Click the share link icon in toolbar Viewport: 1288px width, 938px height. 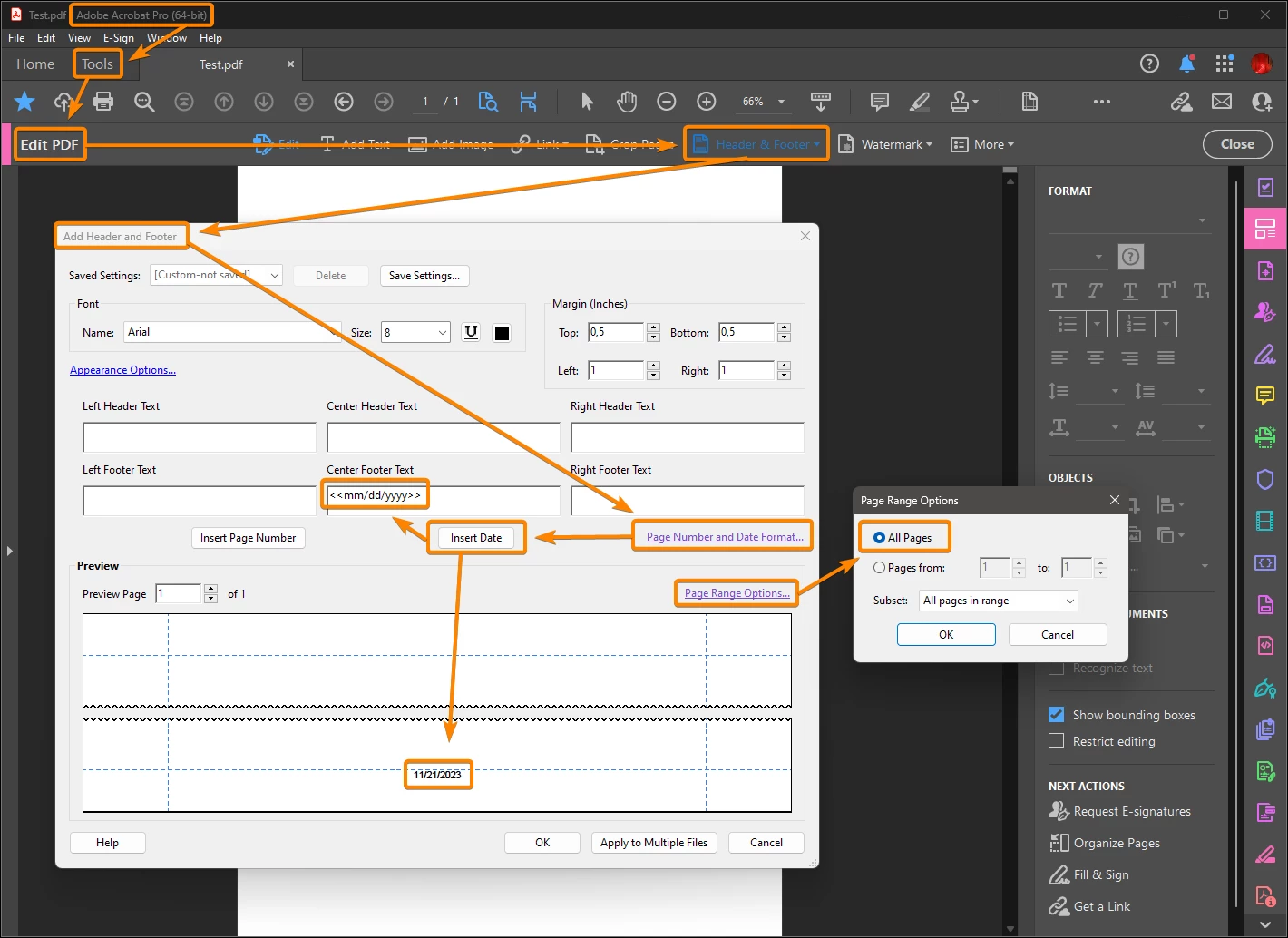point(1181,102)
